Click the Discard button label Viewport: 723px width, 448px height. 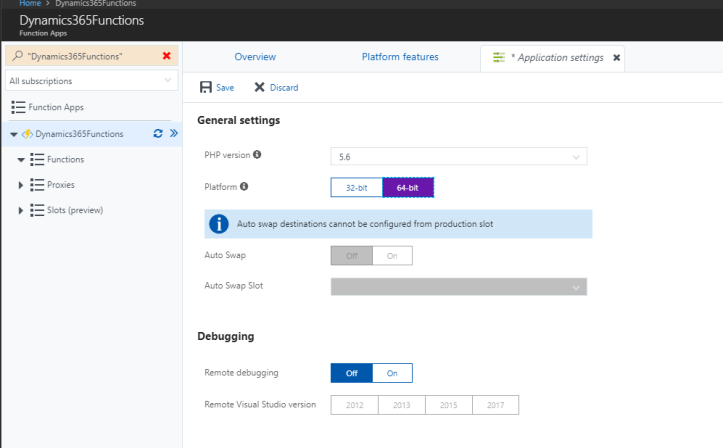tap(284, 88)
